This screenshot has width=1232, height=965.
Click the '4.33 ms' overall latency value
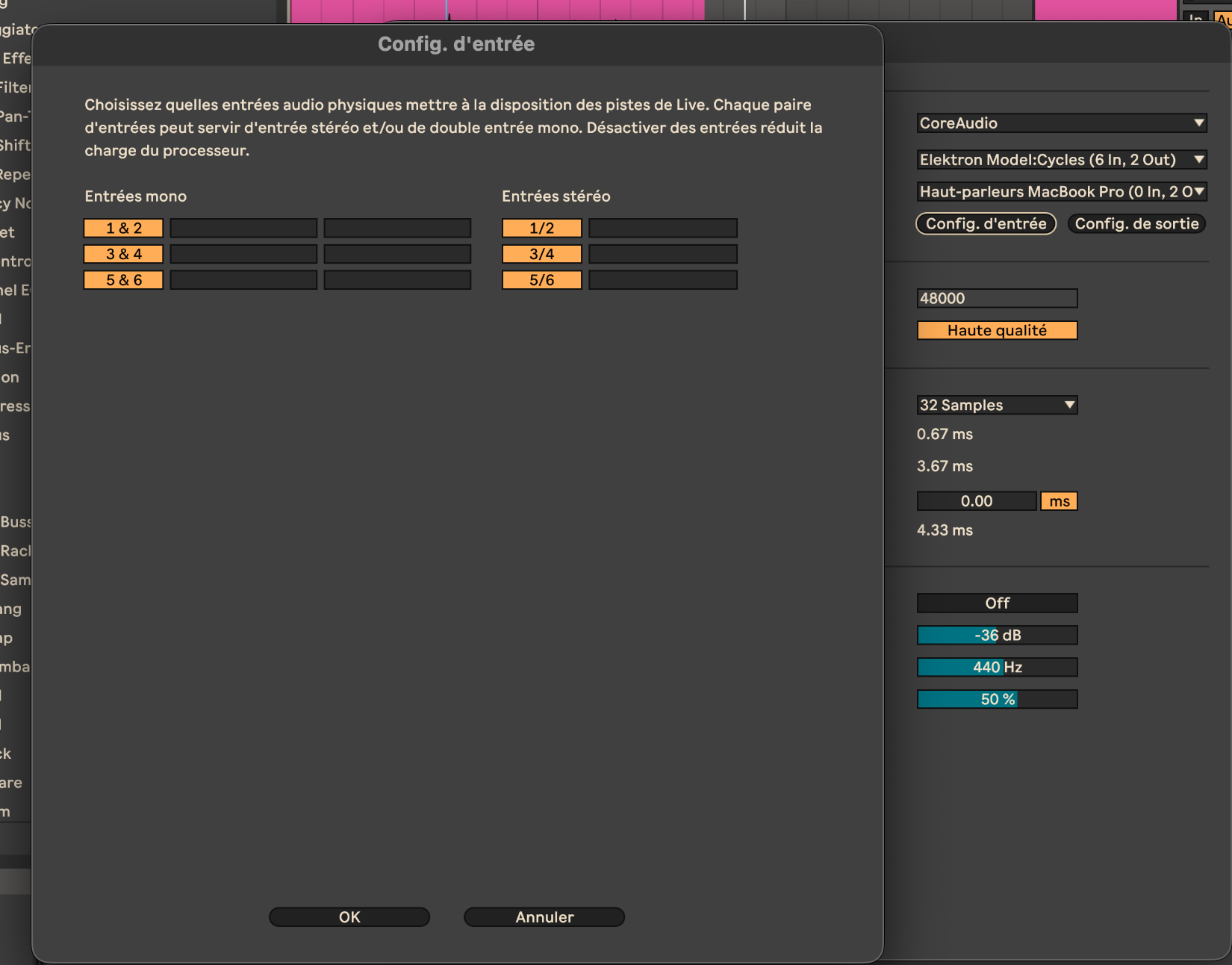945,531
